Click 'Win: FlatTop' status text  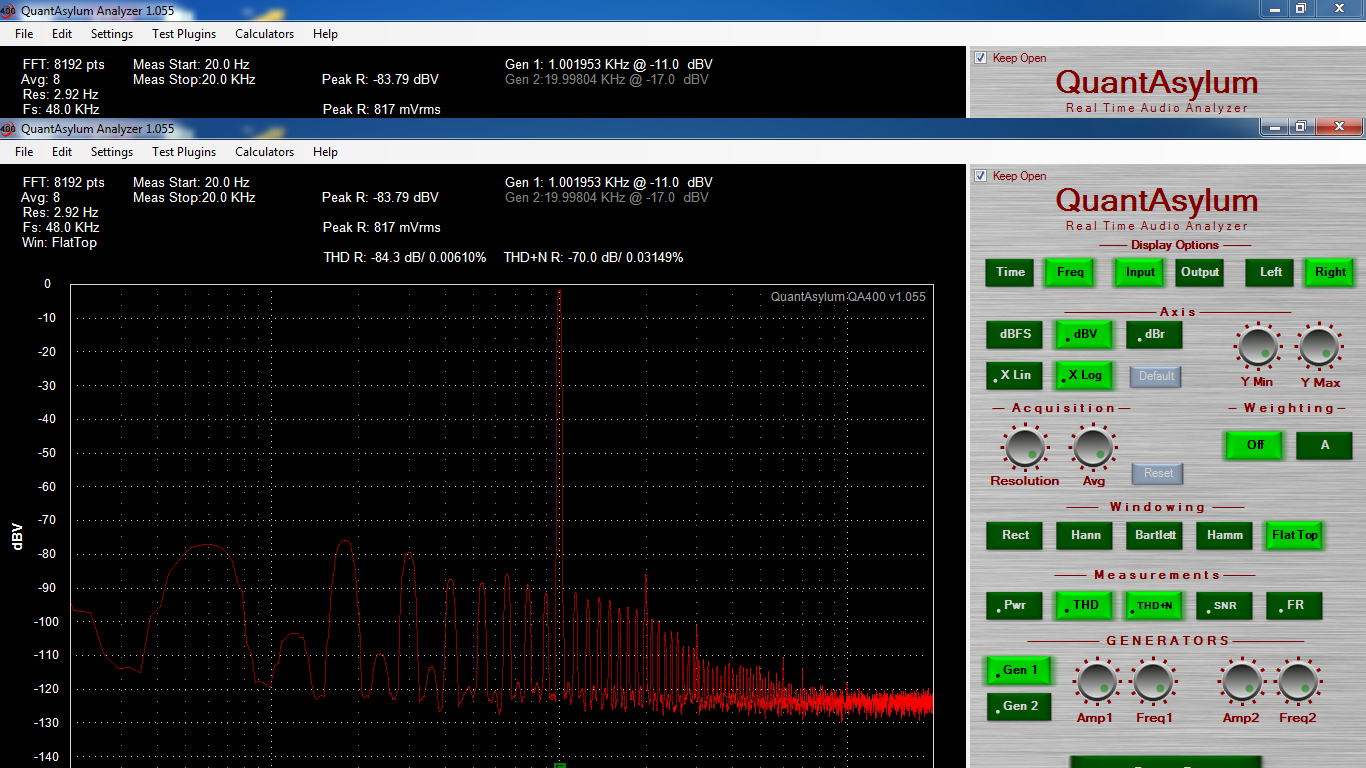tap(59, 242)
